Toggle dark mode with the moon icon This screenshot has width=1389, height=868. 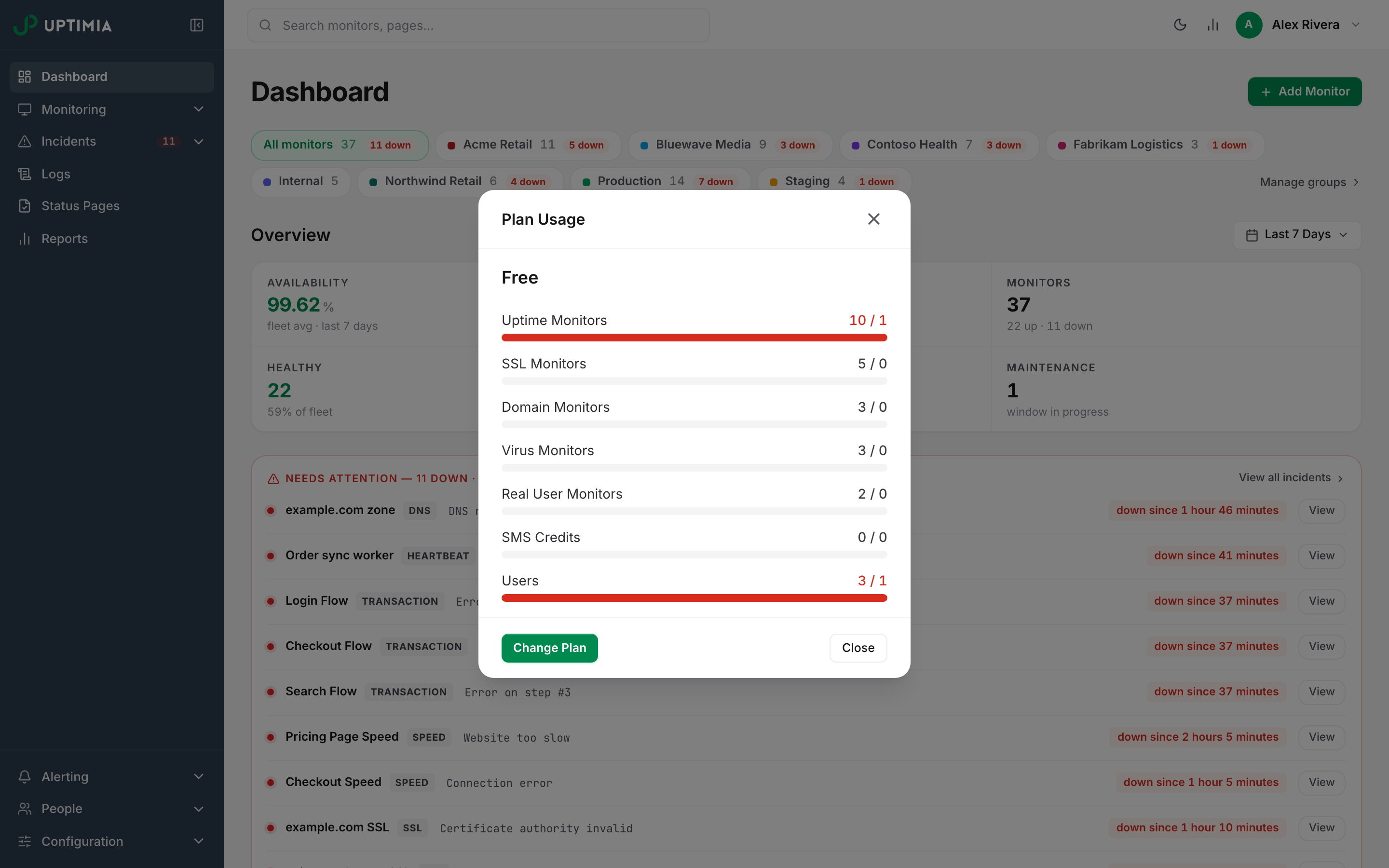pyautogui.click(x=1180, y=25)
